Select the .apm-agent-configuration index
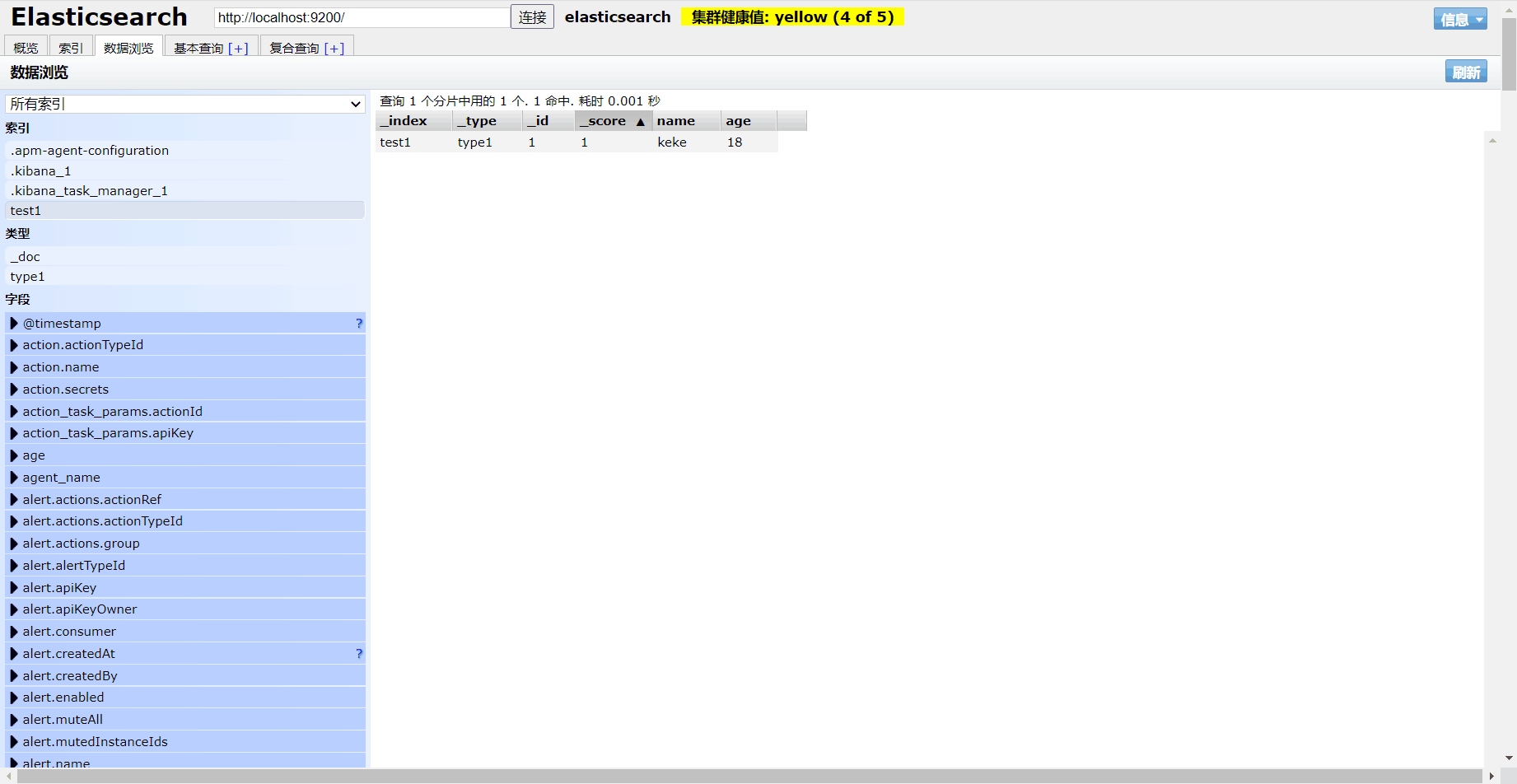This screenshot has width=1517, height=784. point(185,151)
